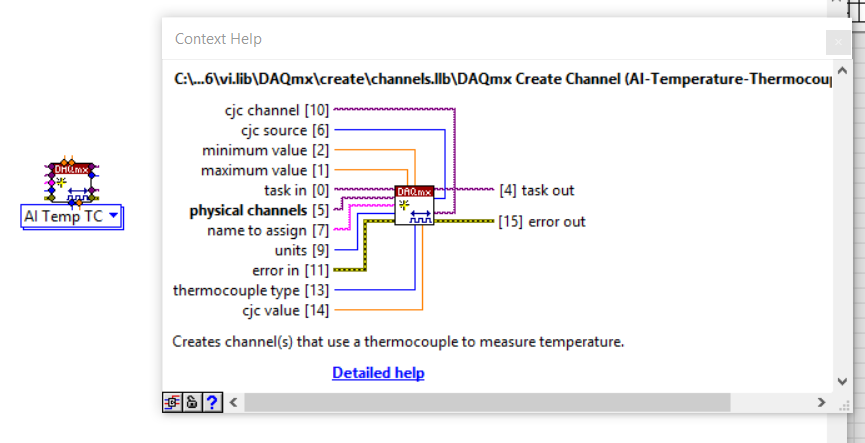Viewport: 865px width, 443px height.
Task: Click the horizontal scrollbar thumb
Action: pos(488,402)
